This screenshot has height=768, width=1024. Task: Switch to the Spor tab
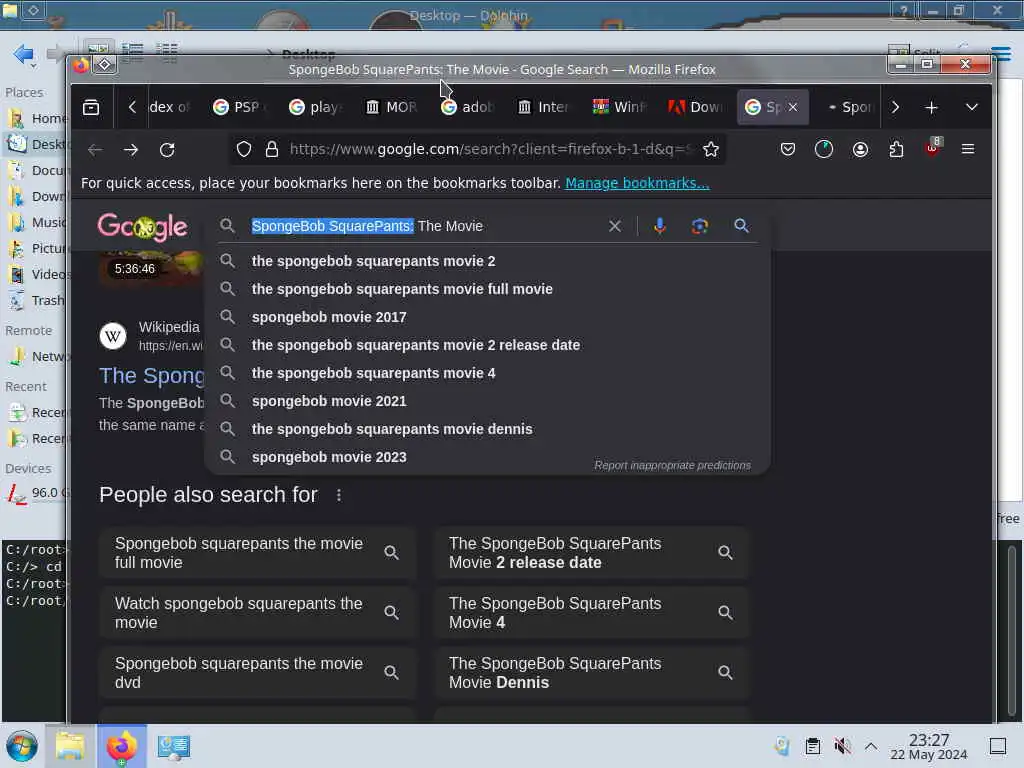click(x=848, y=107)
